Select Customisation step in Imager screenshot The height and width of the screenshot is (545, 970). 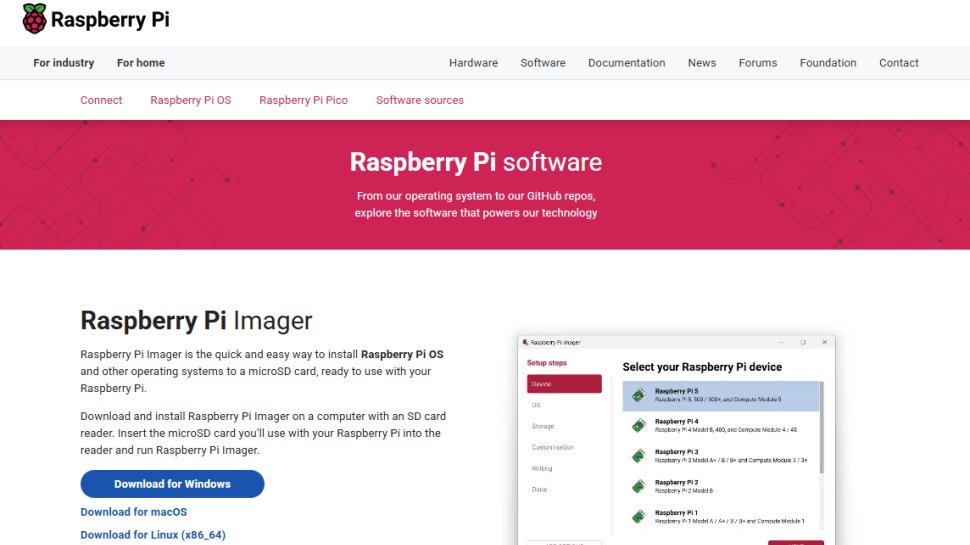(x=552, y=447)
